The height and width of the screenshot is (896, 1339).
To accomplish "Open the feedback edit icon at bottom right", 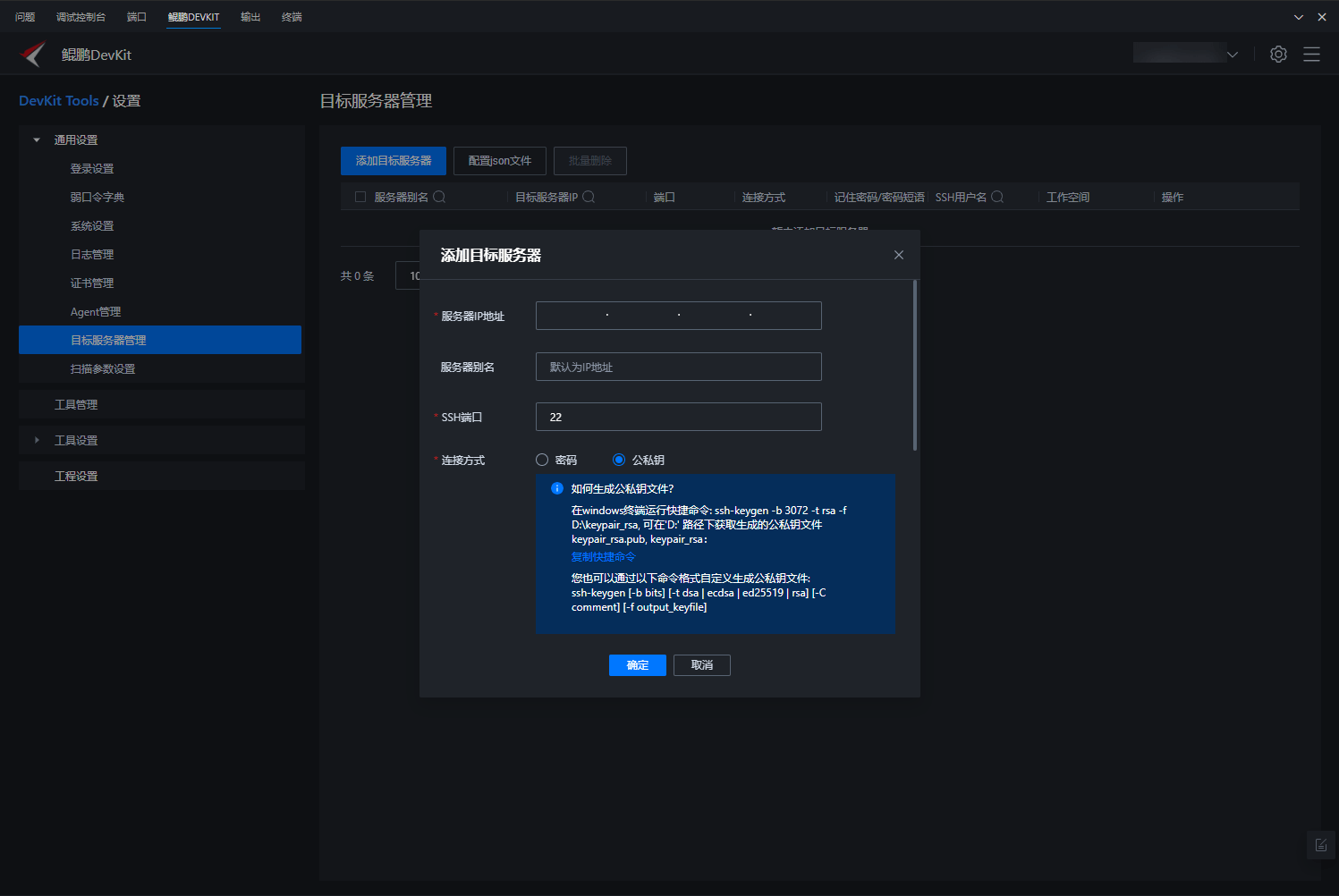I will click(1321, 845).
